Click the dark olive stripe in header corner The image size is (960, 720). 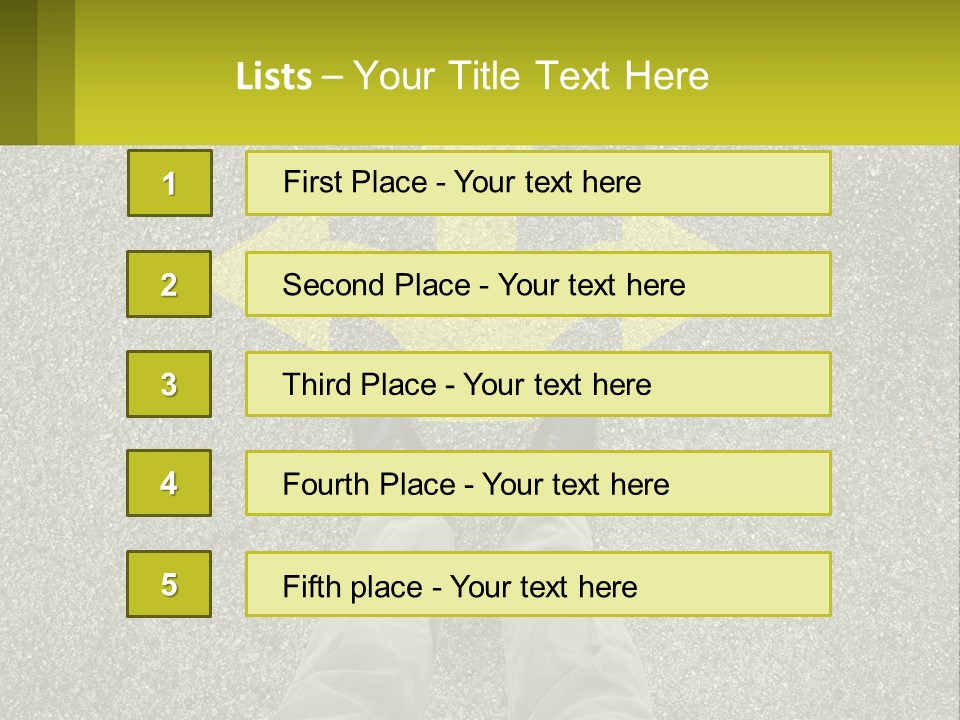pos(18,72)
